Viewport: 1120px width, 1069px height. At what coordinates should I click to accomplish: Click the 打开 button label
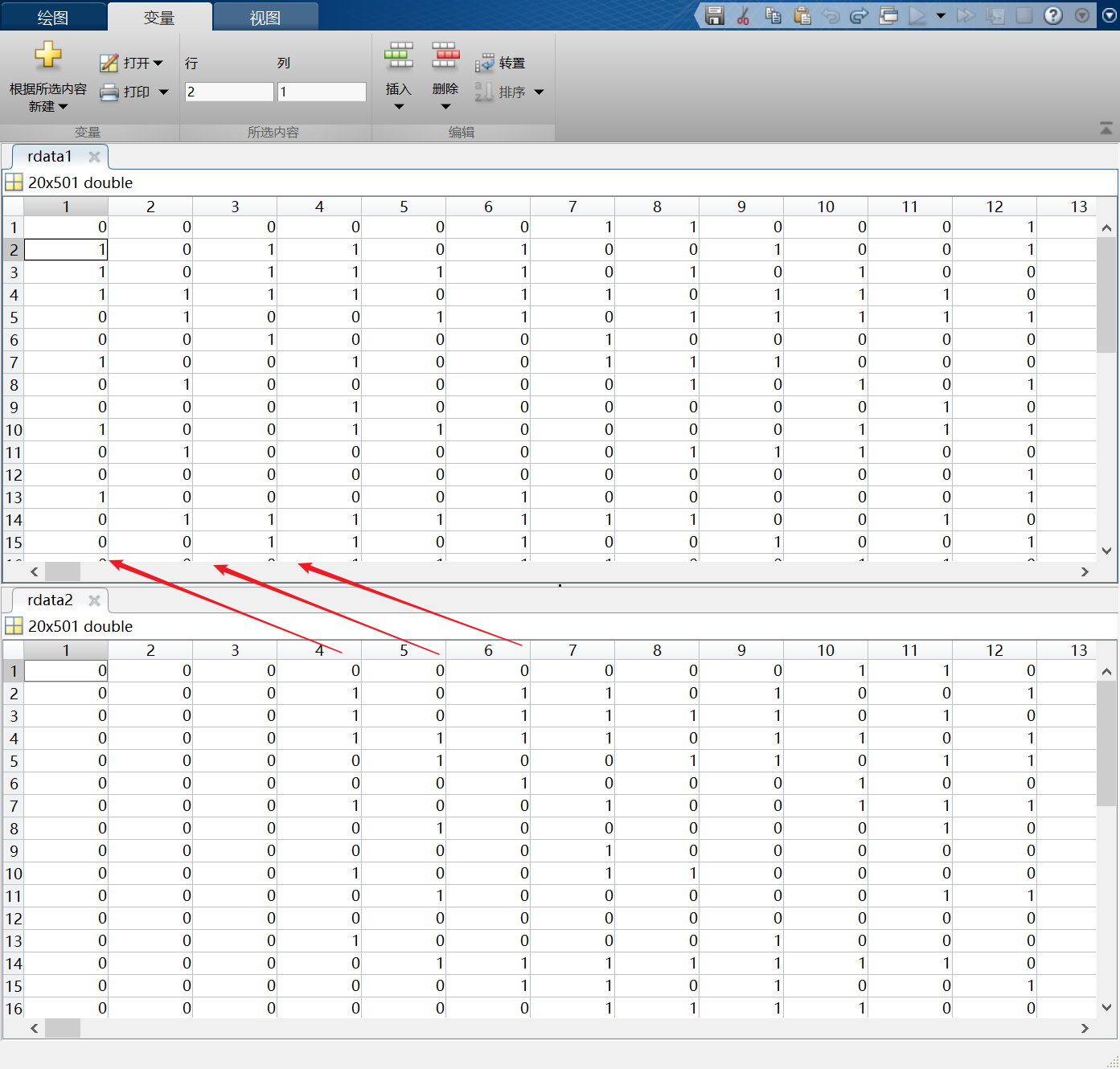137,63
